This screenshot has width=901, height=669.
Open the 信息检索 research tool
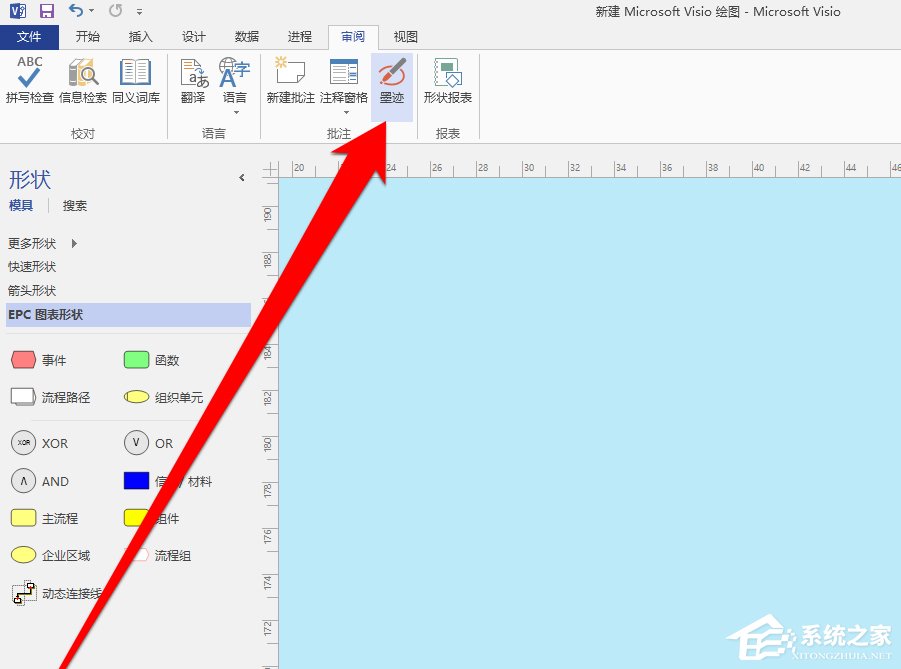tap(83, 85)
